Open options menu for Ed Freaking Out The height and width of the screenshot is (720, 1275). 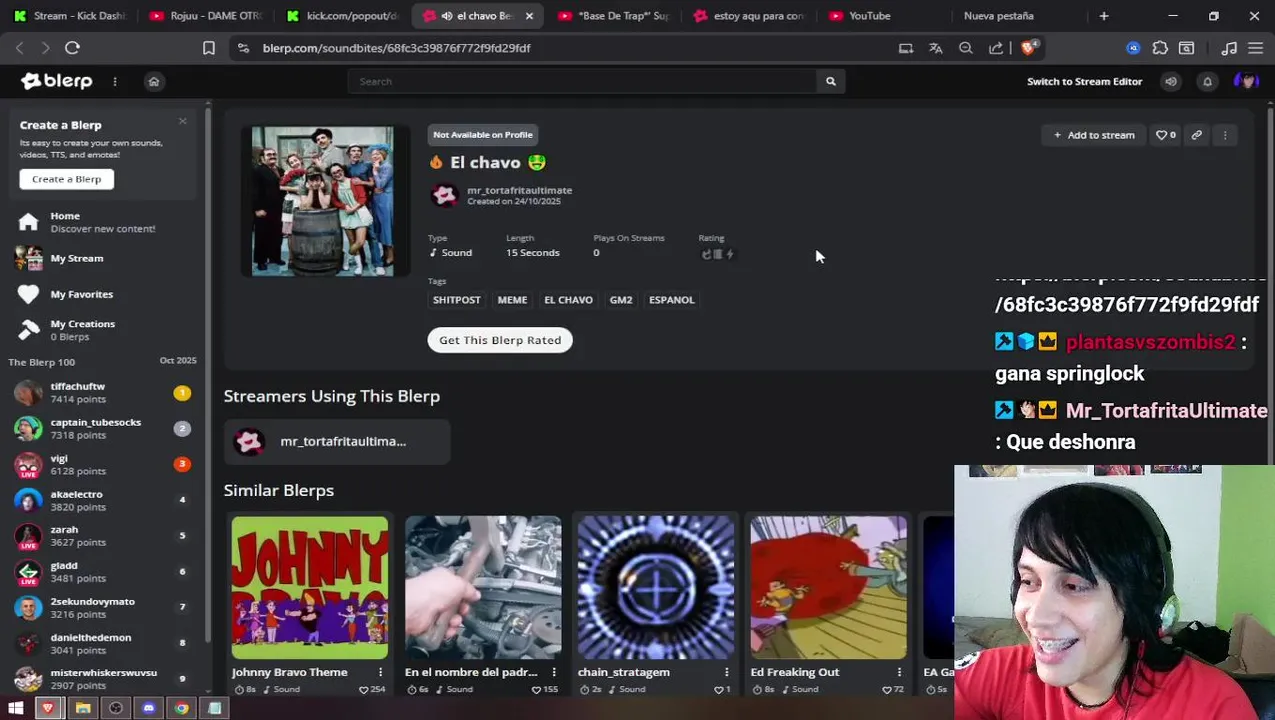899,672
